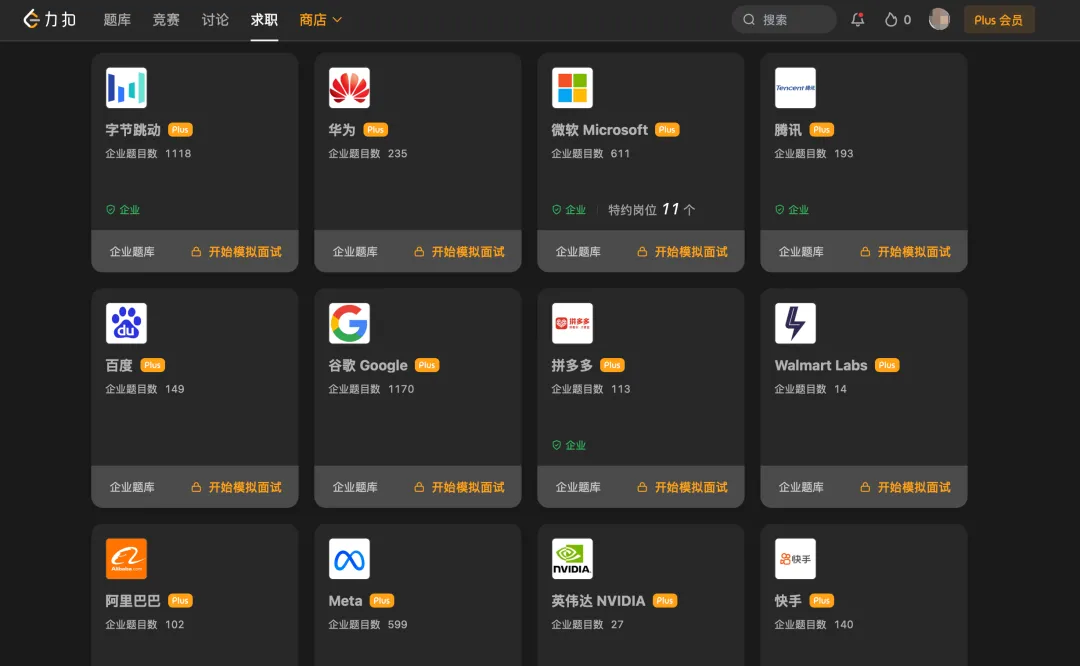
Task: Click the Plus badge beside 谷歌 Google
Action: pyautogui.click(x=427, y=365)
